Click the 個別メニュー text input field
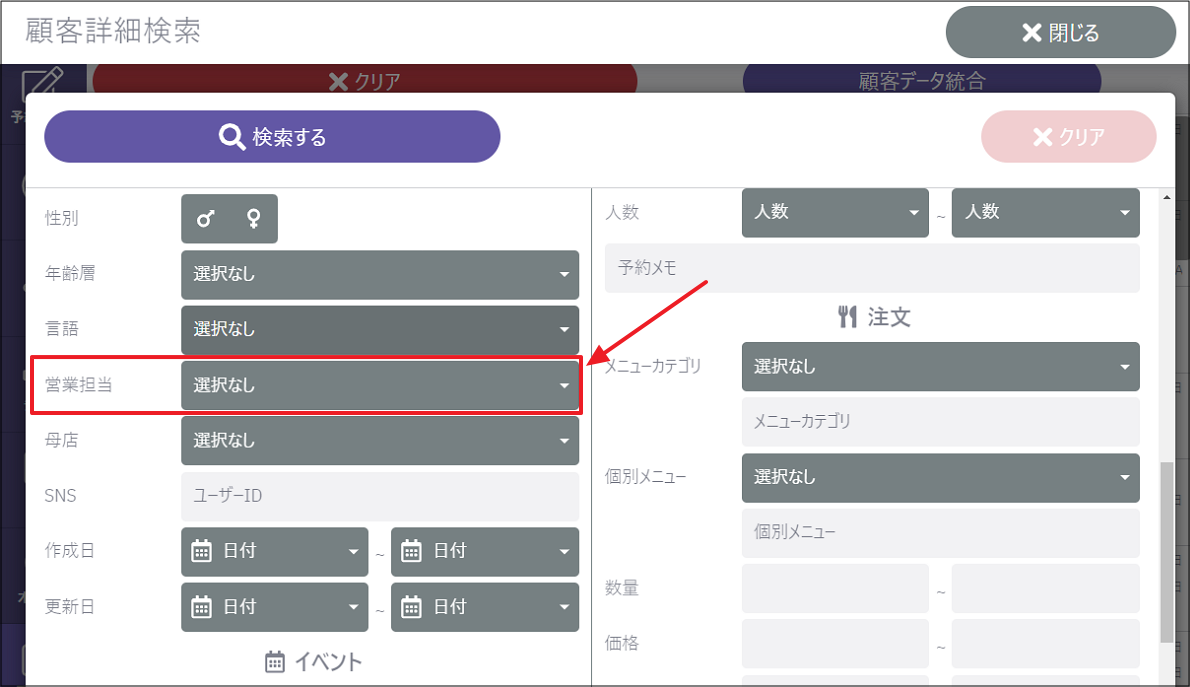 [940, 533]
